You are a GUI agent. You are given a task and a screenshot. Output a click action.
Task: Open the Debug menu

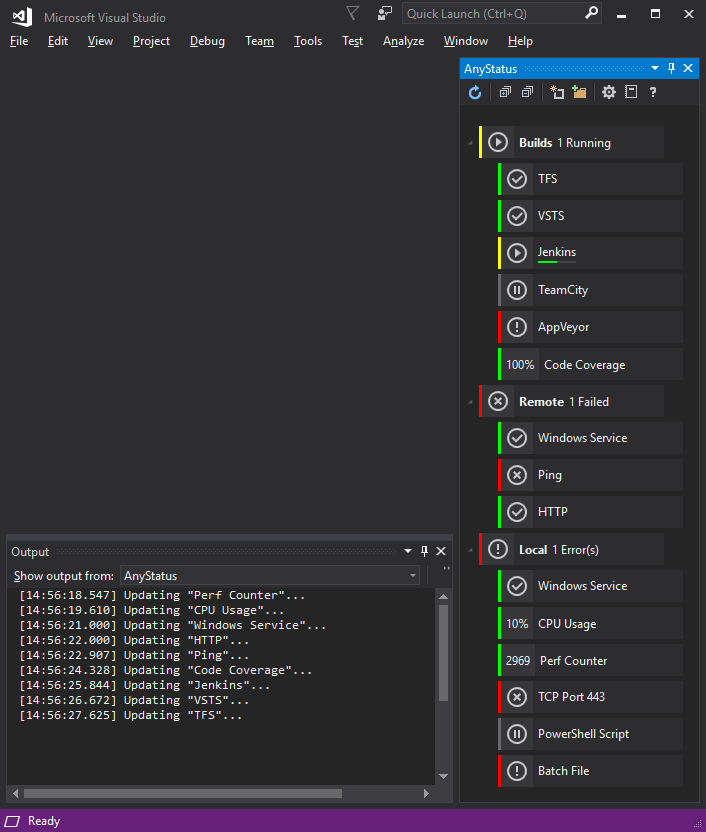[207, 41]
